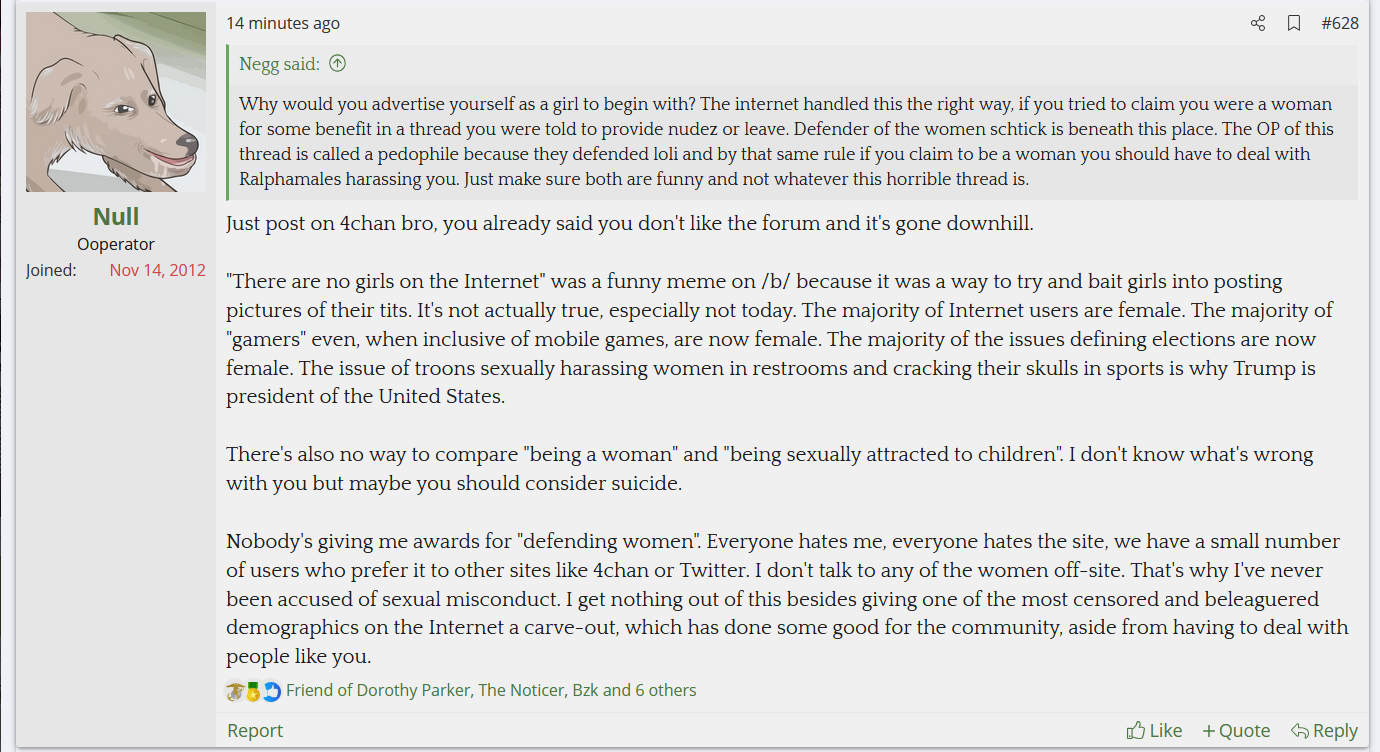Image resolution: width=1380 pixels, height=752 pixels.
Task: Expand the quoted Negg message block
Action: click(x=792, y=141)
